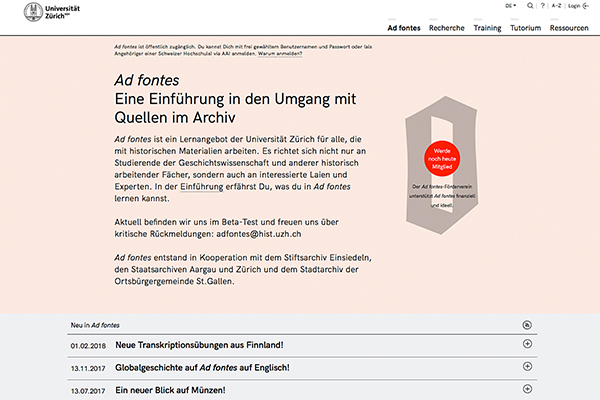The height and width of the screenshot is (400, 600).
Task: Open the A-Z index link
Action: point(556,6)
